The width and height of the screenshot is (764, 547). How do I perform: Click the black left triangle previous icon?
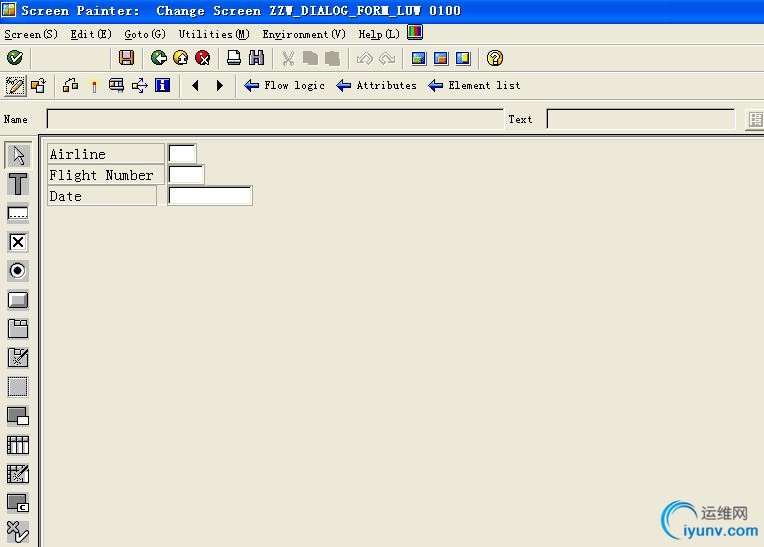click(195, 86)
